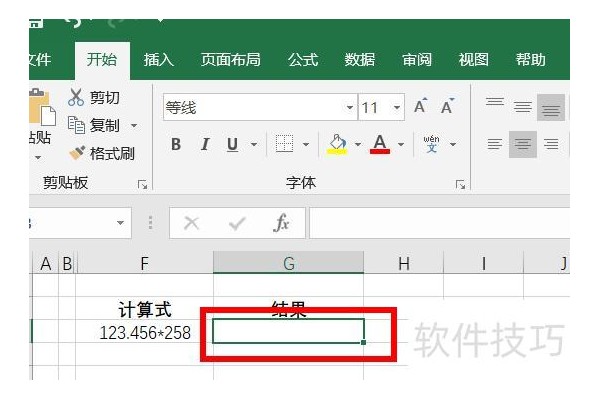Select column I header
This screenshot has height=400, width=600.
(484, 263)
